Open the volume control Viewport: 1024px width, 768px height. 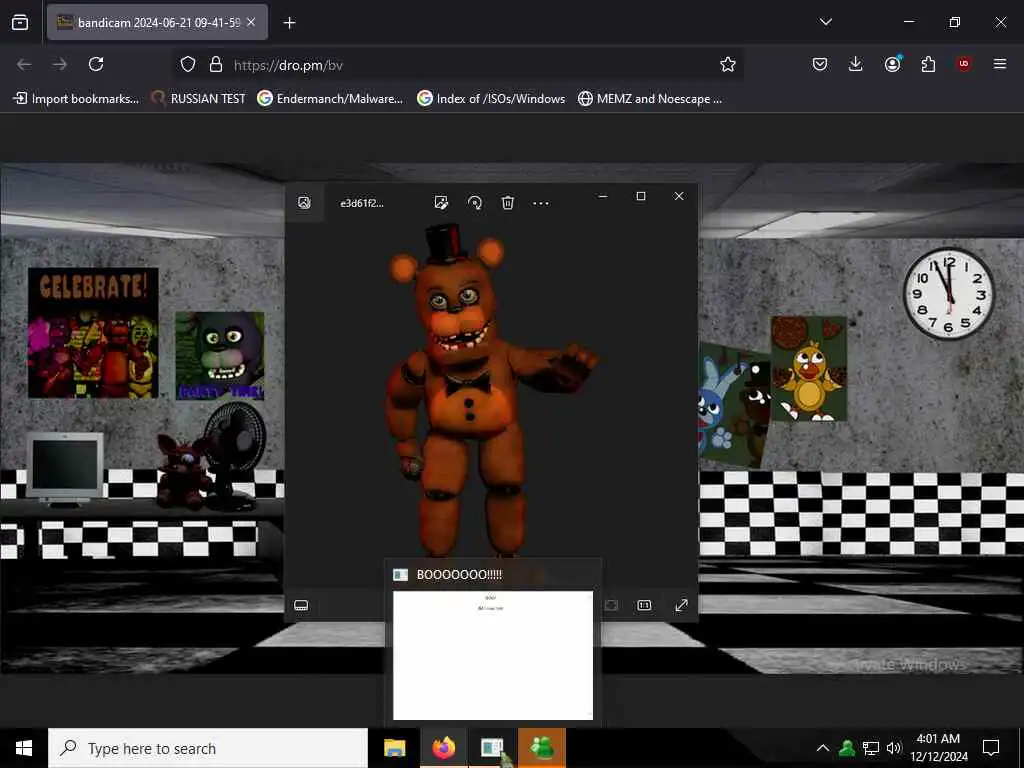click(x=894, y=748)
